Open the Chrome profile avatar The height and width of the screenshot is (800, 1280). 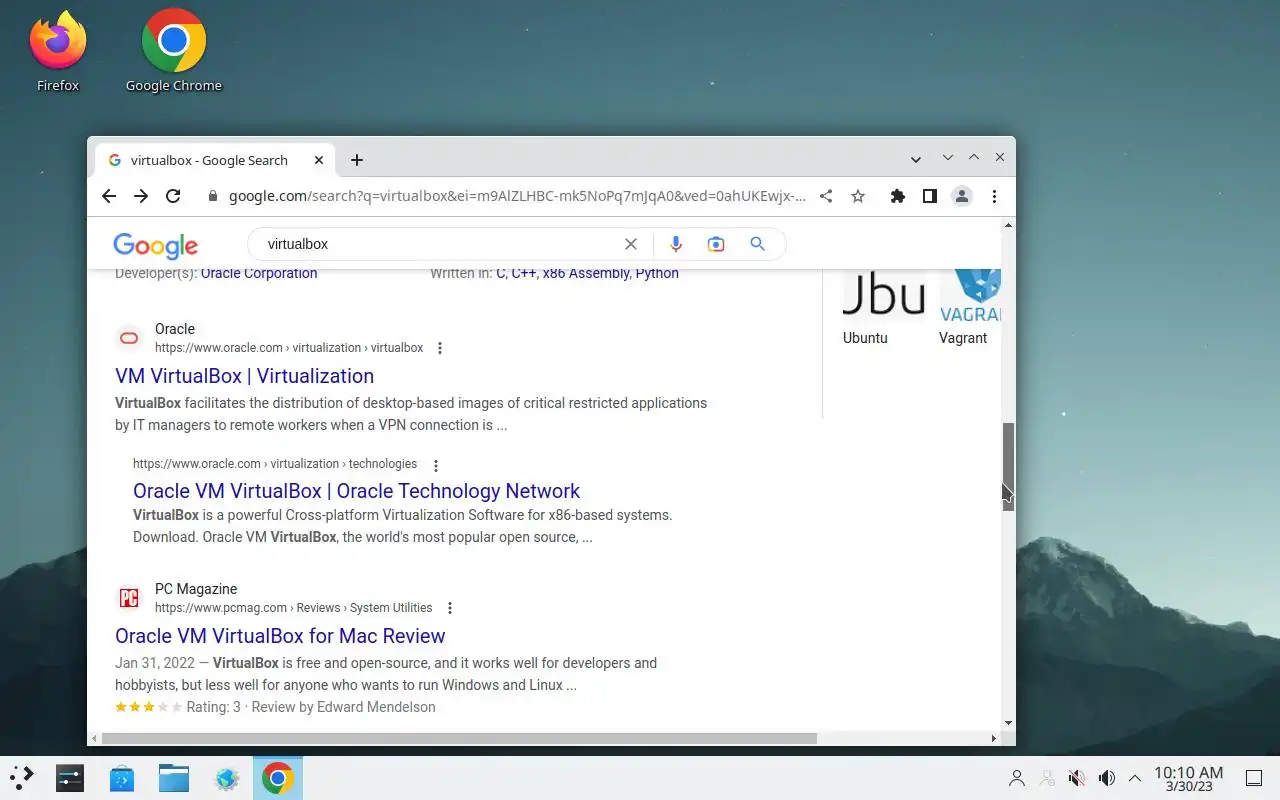(x=962, y=196)
